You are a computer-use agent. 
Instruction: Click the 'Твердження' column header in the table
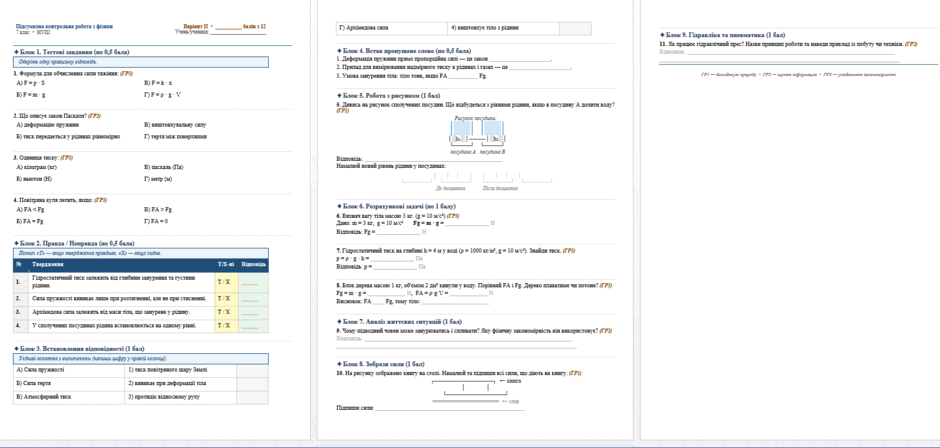click(x=48, y=264)
